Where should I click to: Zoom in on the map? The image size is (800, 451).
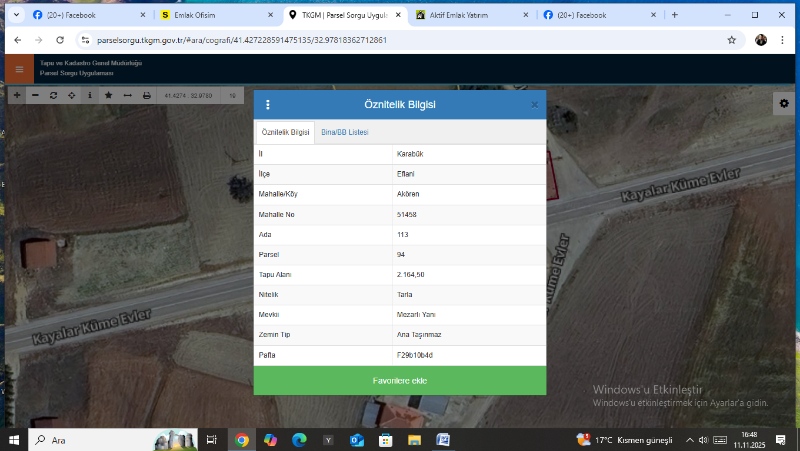point(16,95)
